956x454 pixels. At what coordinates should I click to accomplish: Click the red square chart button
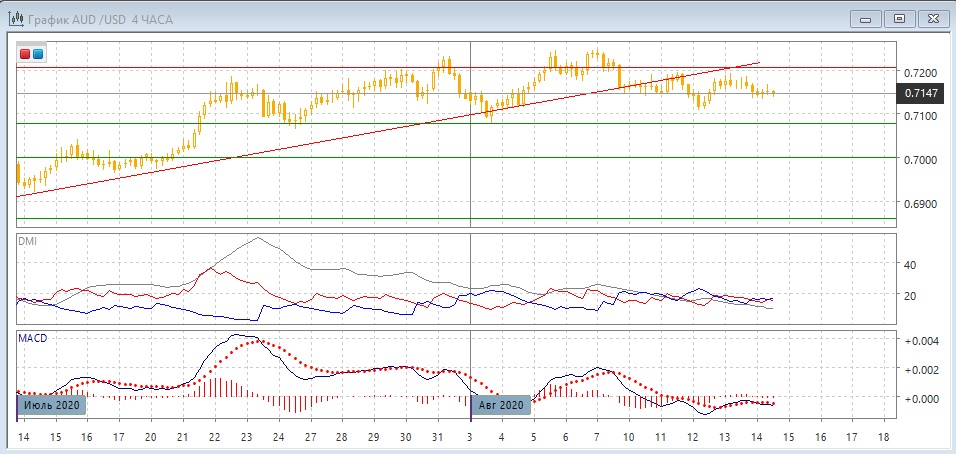[x=25, y=53]
